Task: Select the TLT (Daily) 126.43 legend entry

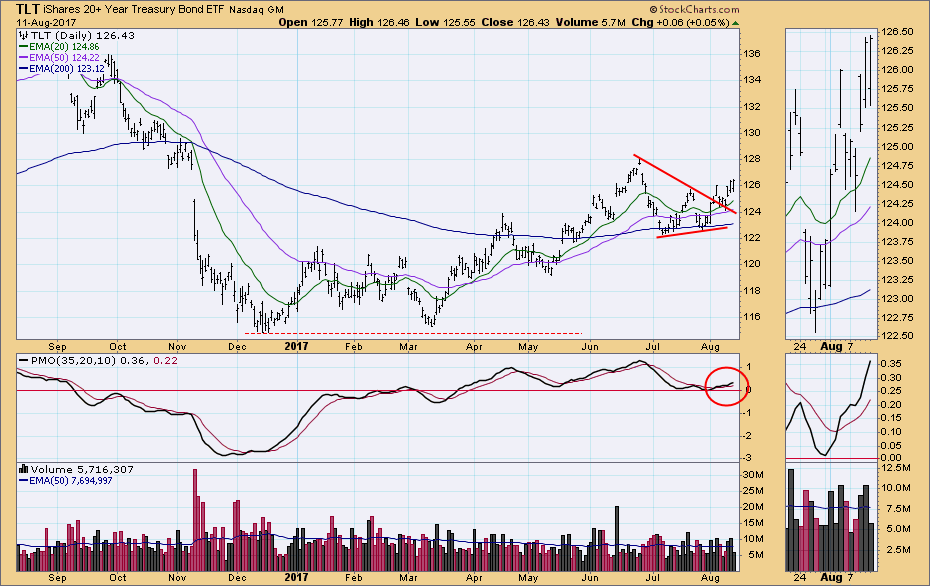Action: pos(82,36)
